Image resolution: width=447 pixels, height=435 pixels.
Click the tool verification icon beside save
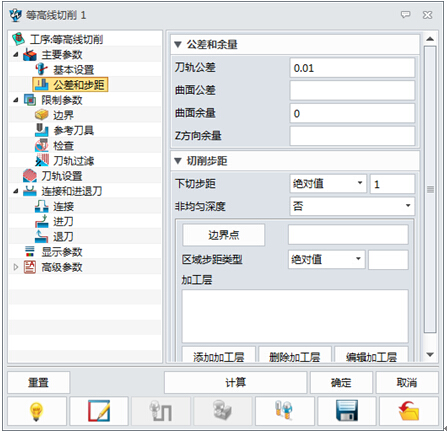click(x=284, y=411)
